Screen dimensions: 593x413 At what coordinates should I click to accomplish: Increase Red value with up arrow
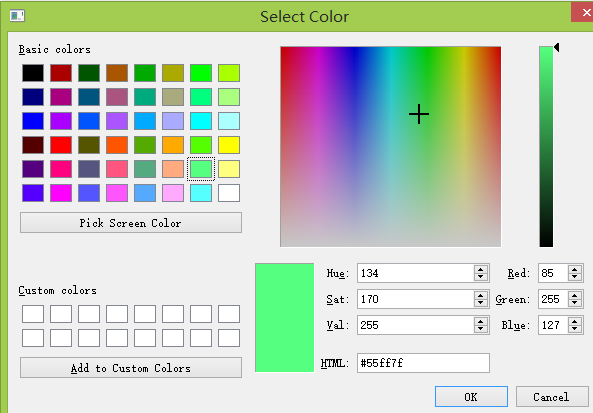[x=574, y=270]
